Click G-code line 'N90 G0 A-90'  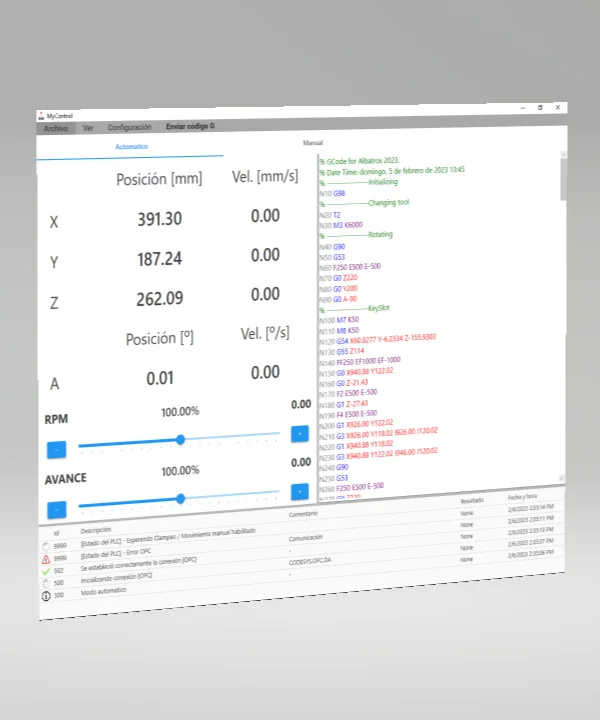click(338, 299)
